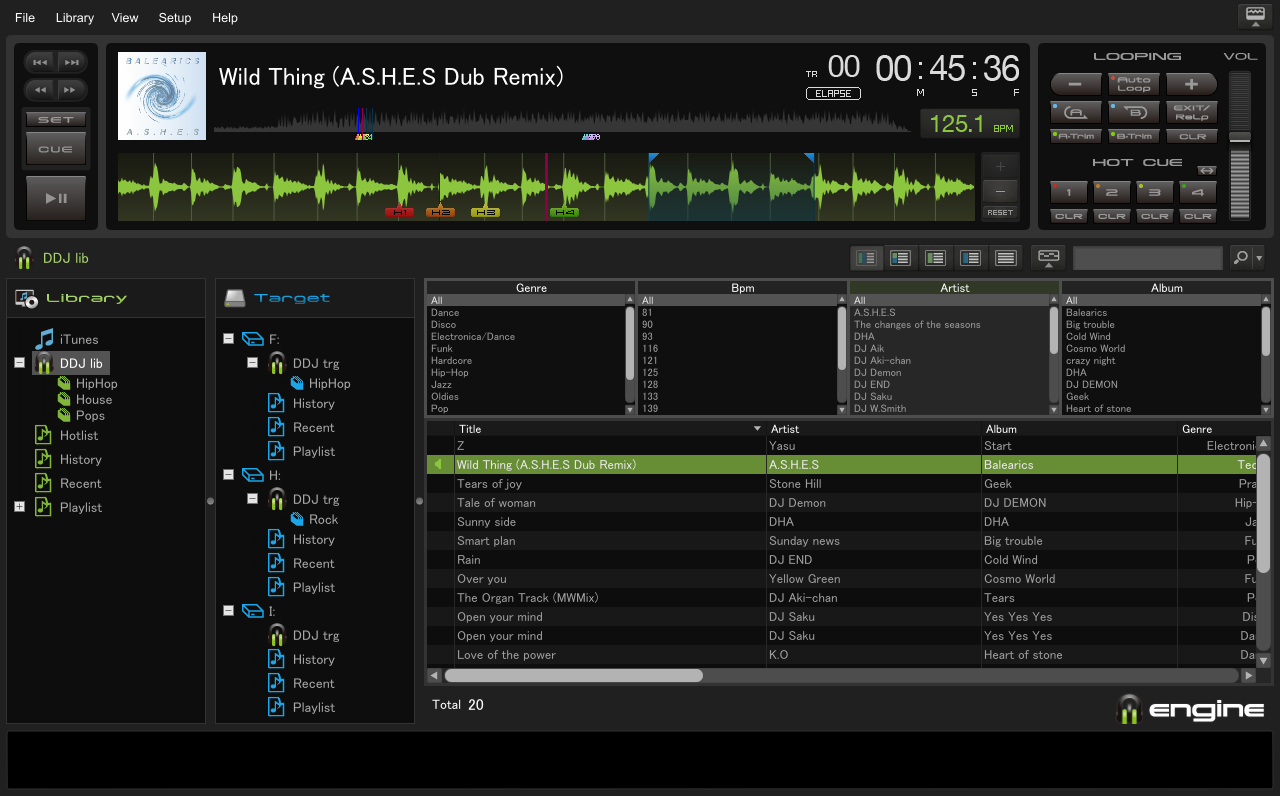Open the Help menu
The image size is (1280, 796).
(x=225, y=17)
